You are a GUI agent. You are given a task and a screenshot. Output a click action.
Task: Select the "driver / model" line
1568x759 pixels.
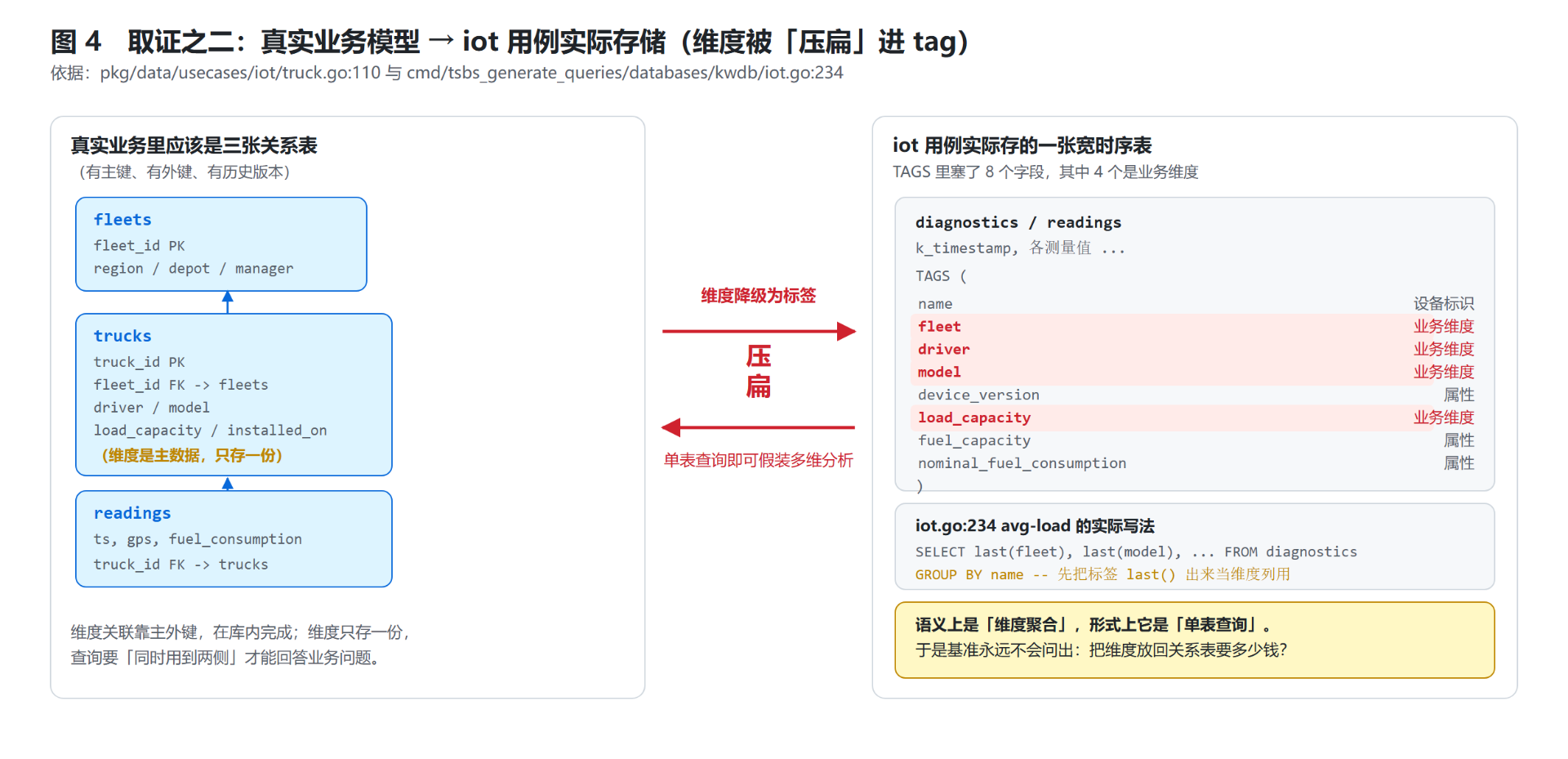[x=152, y=408]
